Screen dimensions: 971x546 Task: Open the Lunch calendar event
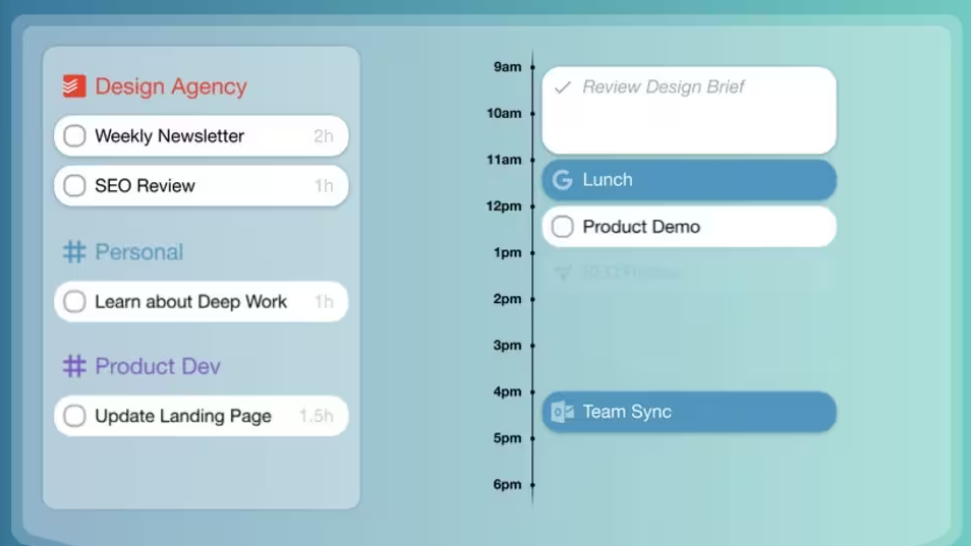pyautogui.click(x=689, y=180)
